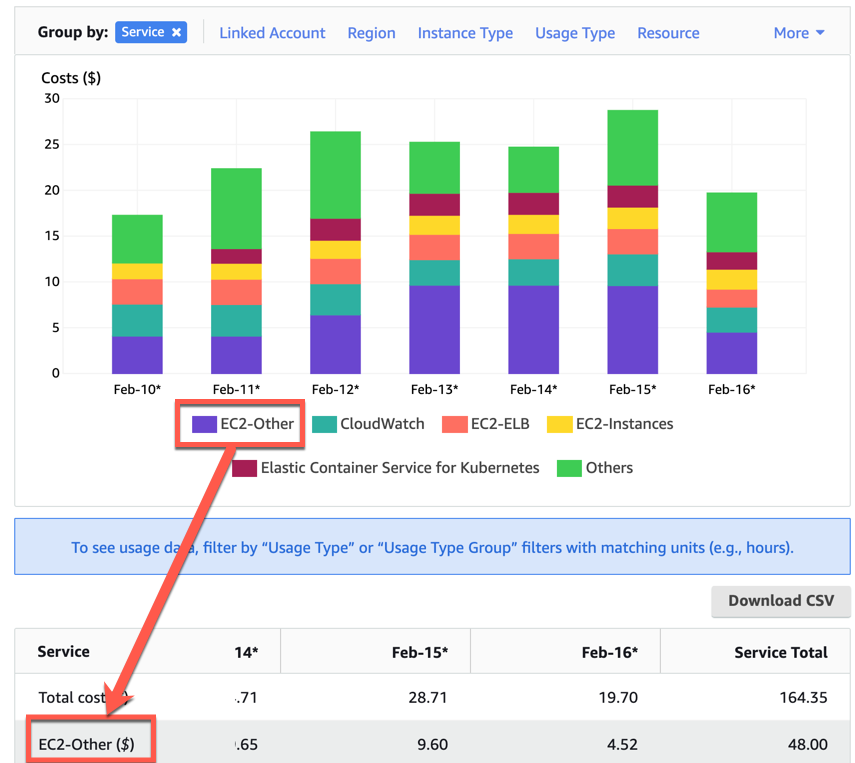Click the Feb-15* table column header
This screenshot has height=763, width=855.
tap(420, 652)
